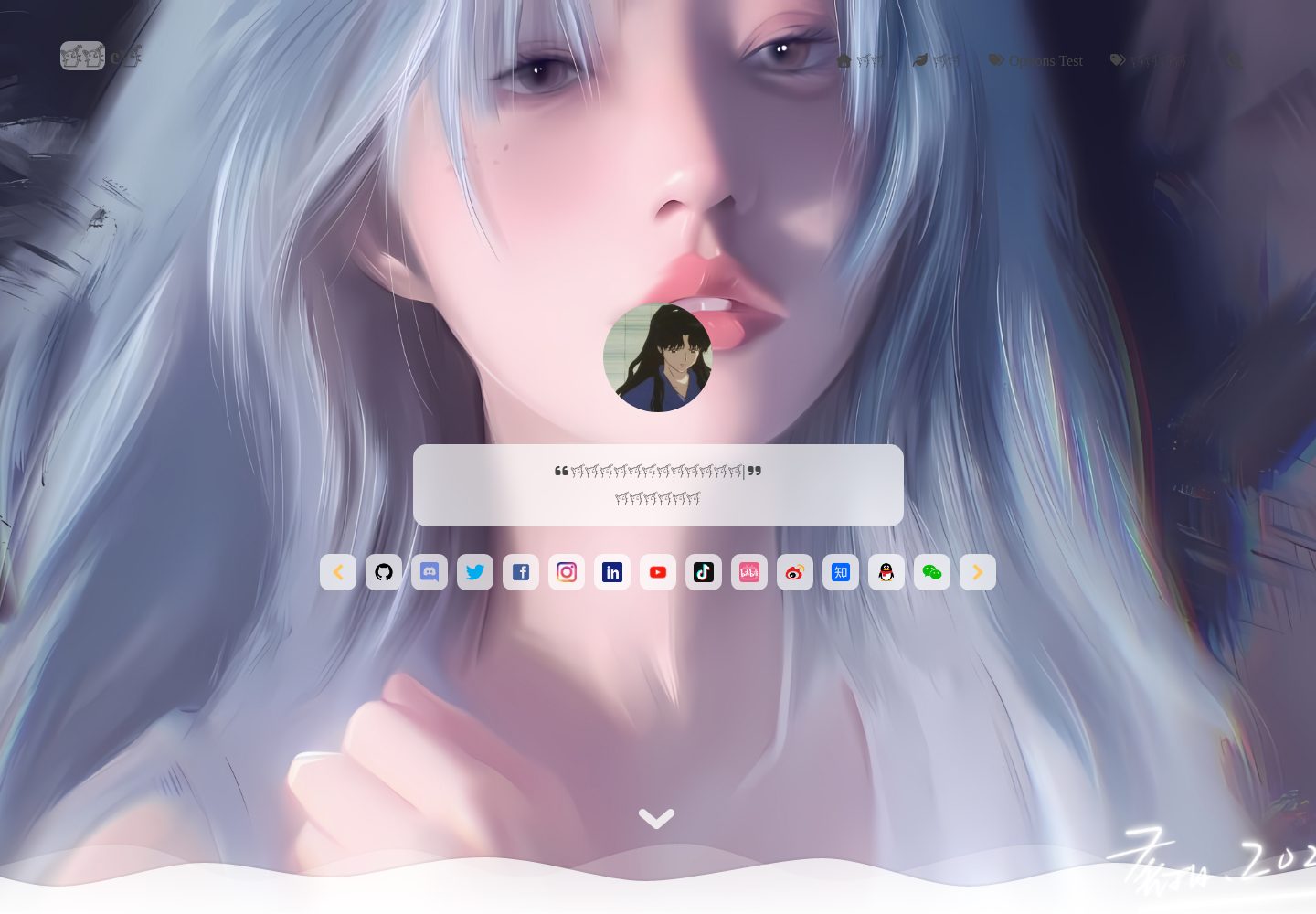Click the right arrow beside social icons

978,572
